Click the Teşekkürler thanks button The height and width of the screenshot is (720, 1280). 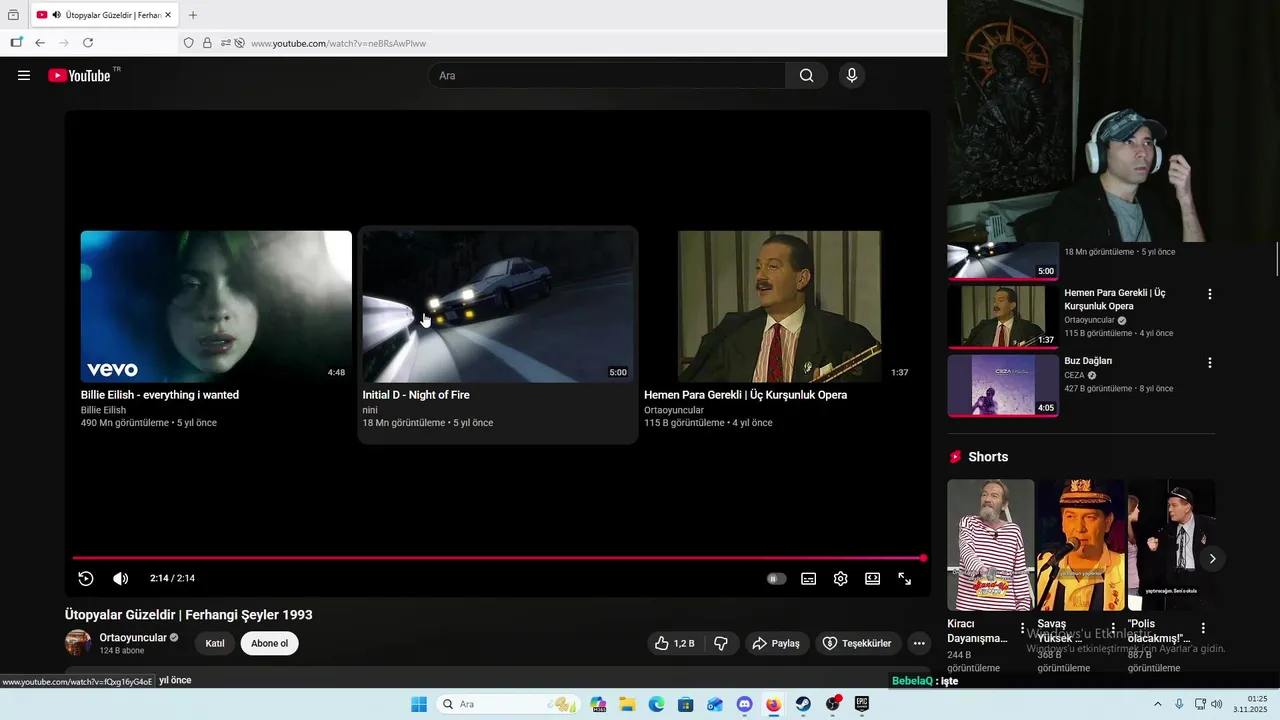pyautogui.click(x=858, y=643)
